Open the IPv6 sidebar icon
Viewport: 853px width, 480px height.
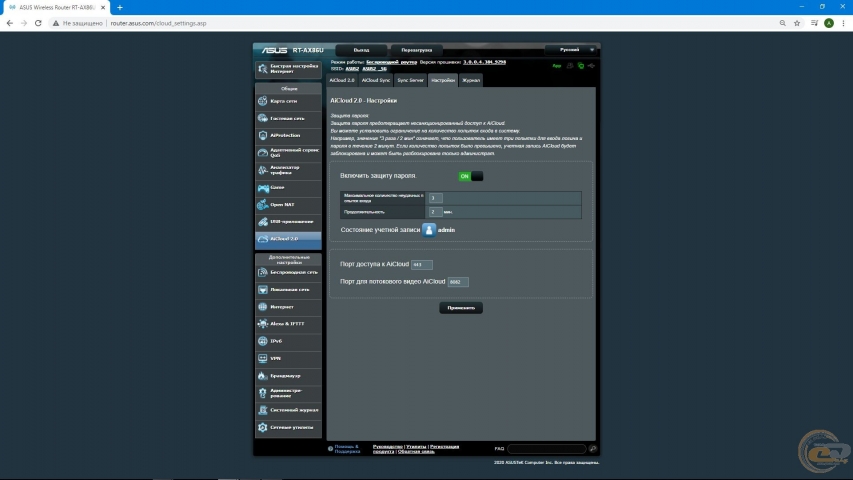click(263, 341)
